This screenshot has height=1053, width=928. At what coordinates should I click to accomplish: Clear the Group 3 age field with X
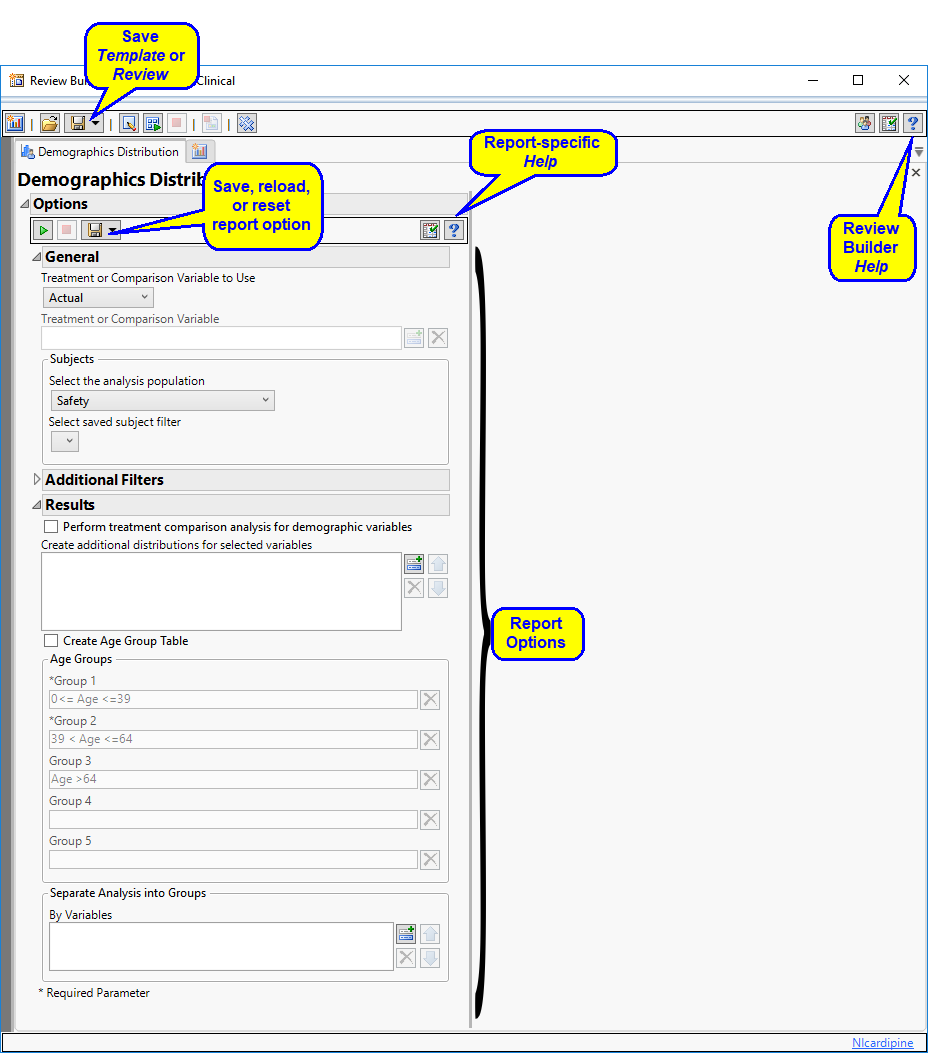tap(430, 780)
